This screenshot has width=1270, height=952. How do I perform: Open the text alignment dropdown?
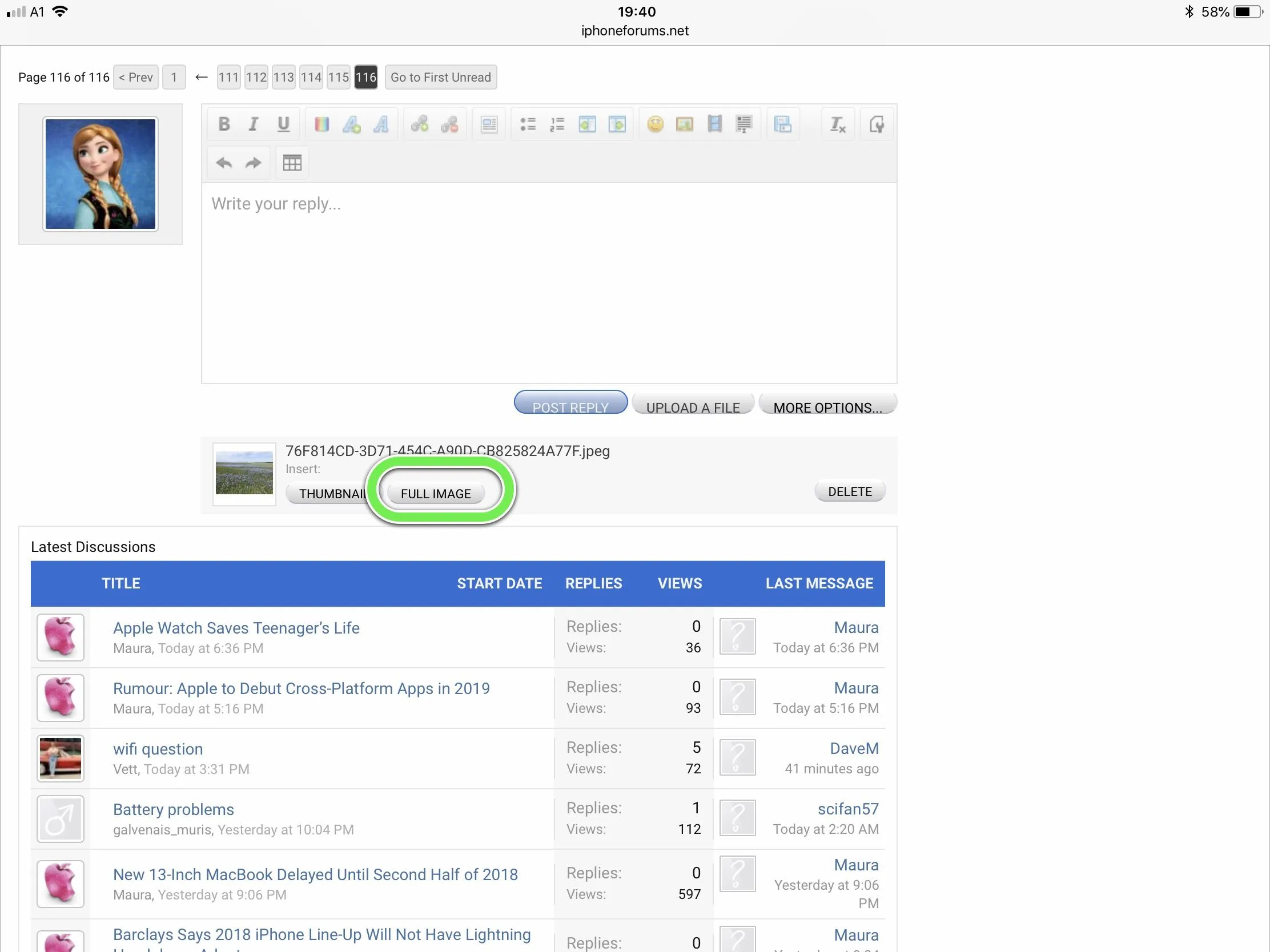point(489,124)
